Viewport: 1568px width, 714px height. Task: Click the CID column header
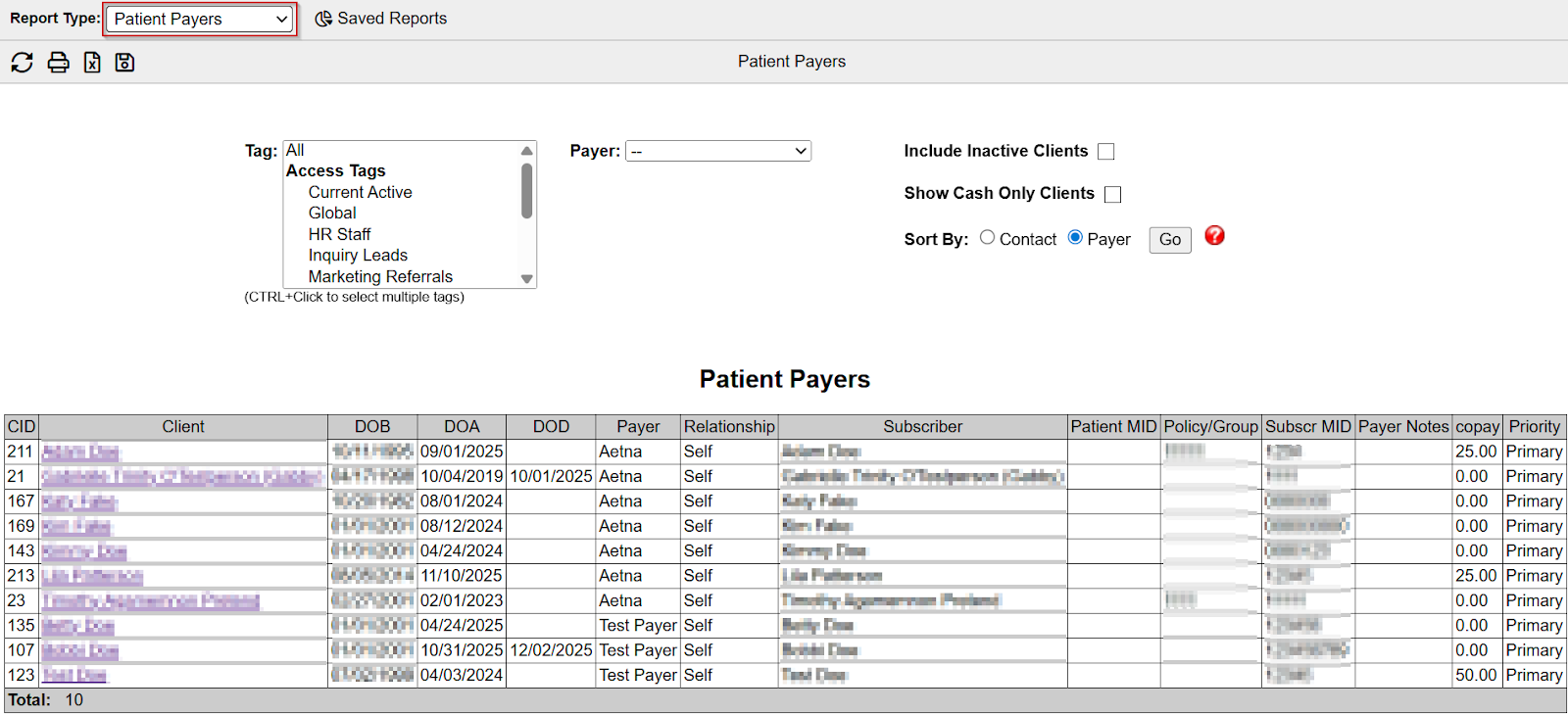click(21, 427)
